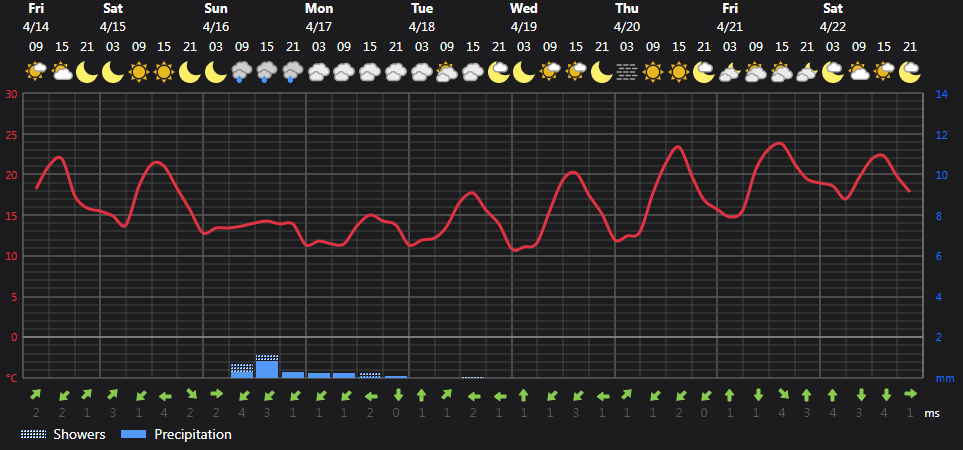Click the wind arrow under Fri 4/14 at 09
Viewport: 963px width, 450px height.
pyautogui.click(x=36, y=394)
